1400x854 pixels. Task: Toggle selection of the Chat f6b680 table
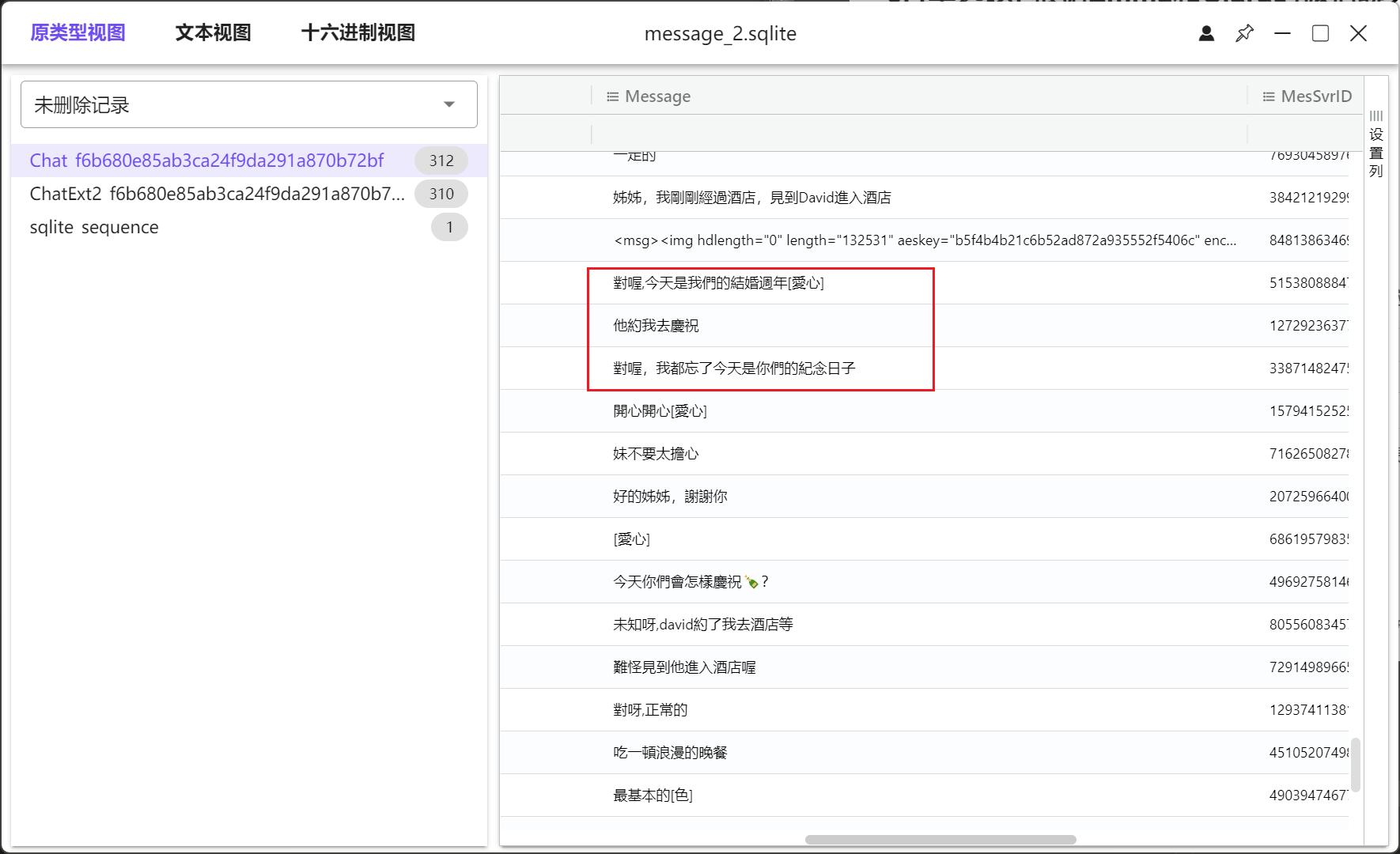pos(207,161)
